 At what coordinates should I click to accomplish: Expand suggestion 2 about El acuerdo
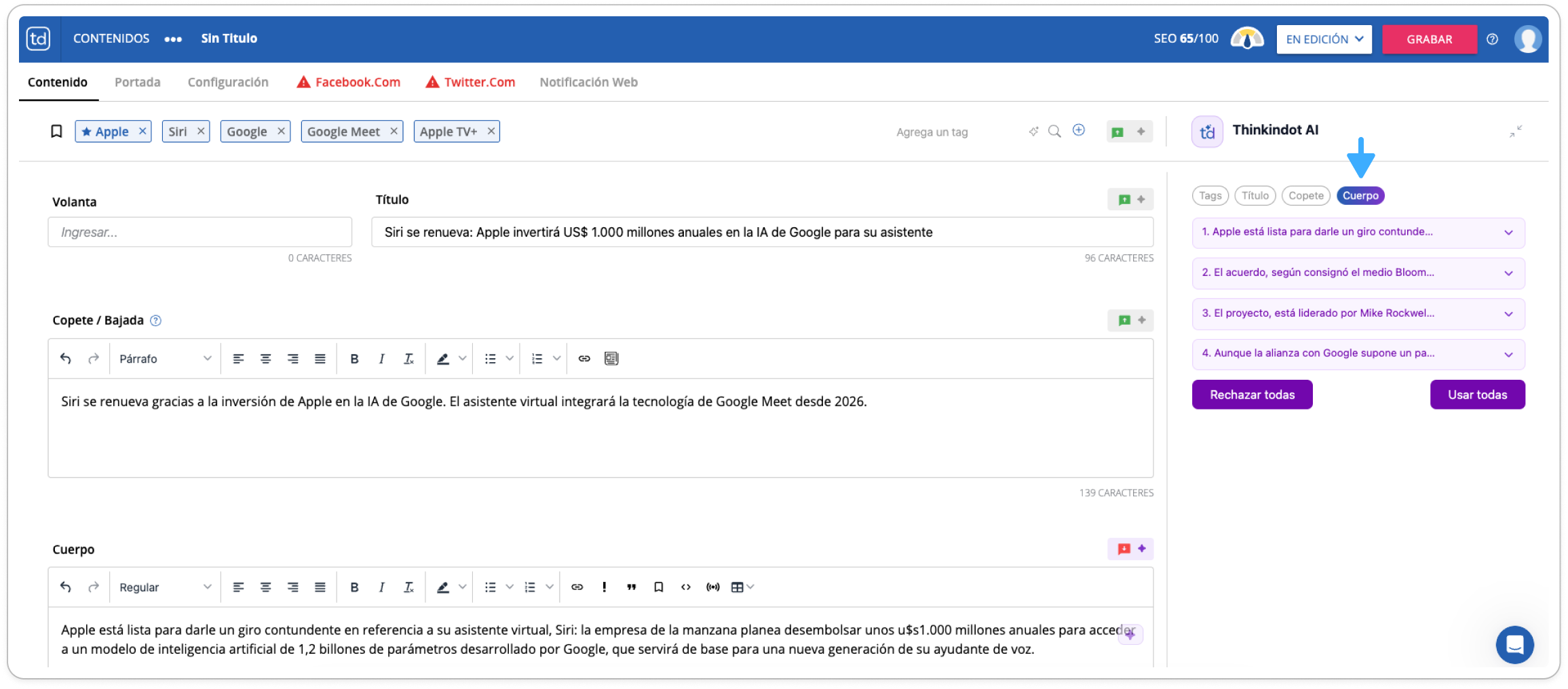pos(1358,273)
